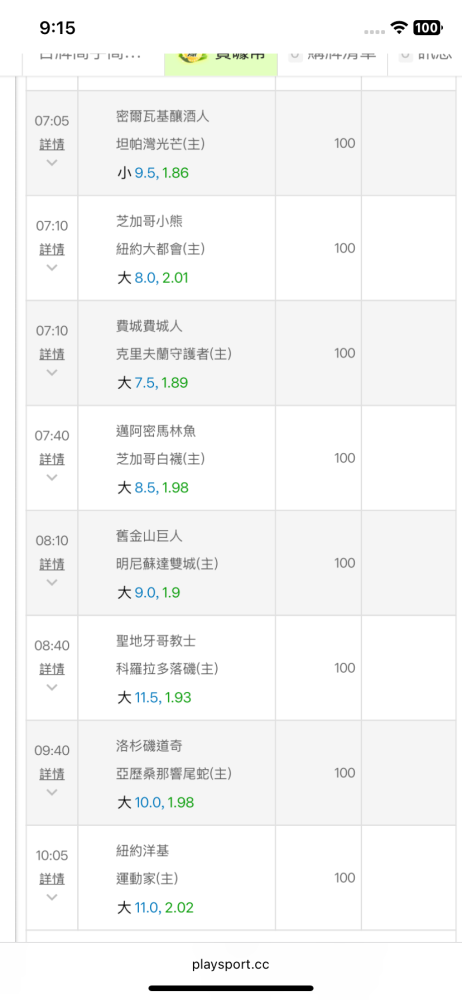The image size is (462, 1000).
Task: Tap the 9:15 clock in status bar
Action: pyautogui.click(x=57, y=27)
